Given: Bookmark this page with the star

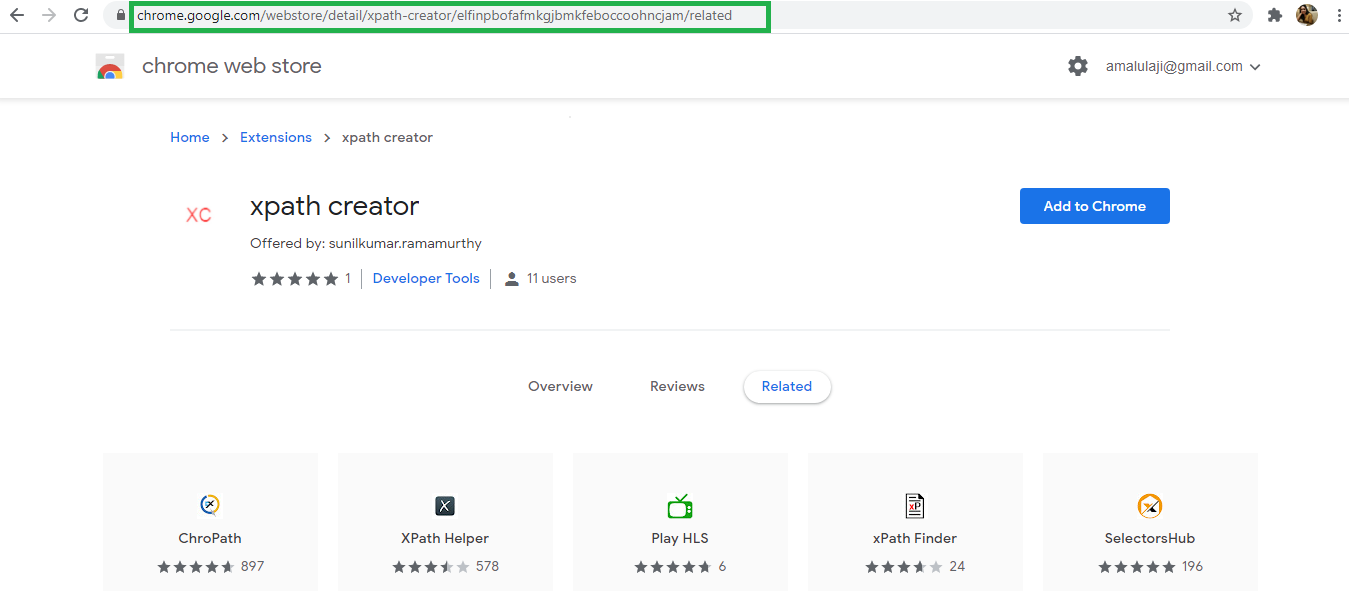Looking at the screenshot, I should click(x=1235, y=16).
